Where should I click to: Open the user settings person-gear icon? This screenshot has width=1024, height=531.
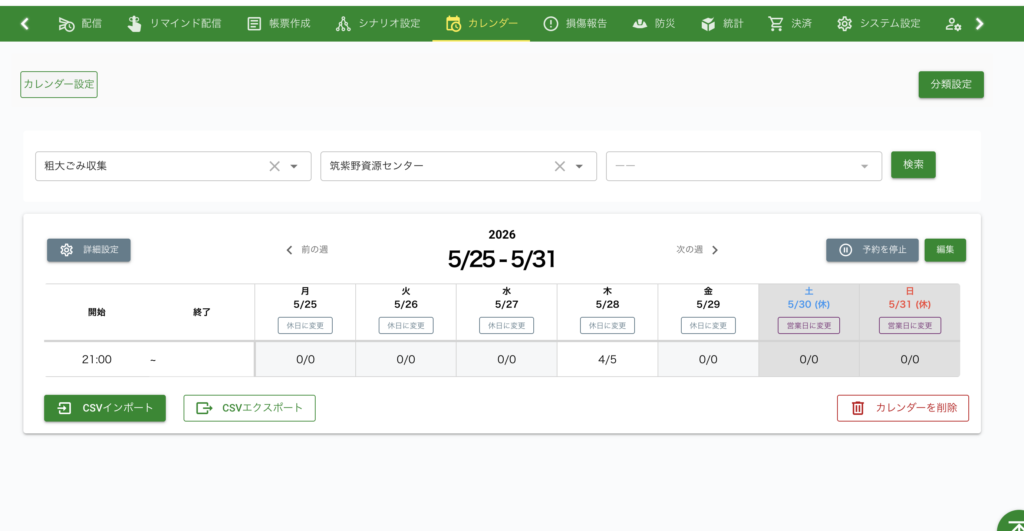point(953,24)
